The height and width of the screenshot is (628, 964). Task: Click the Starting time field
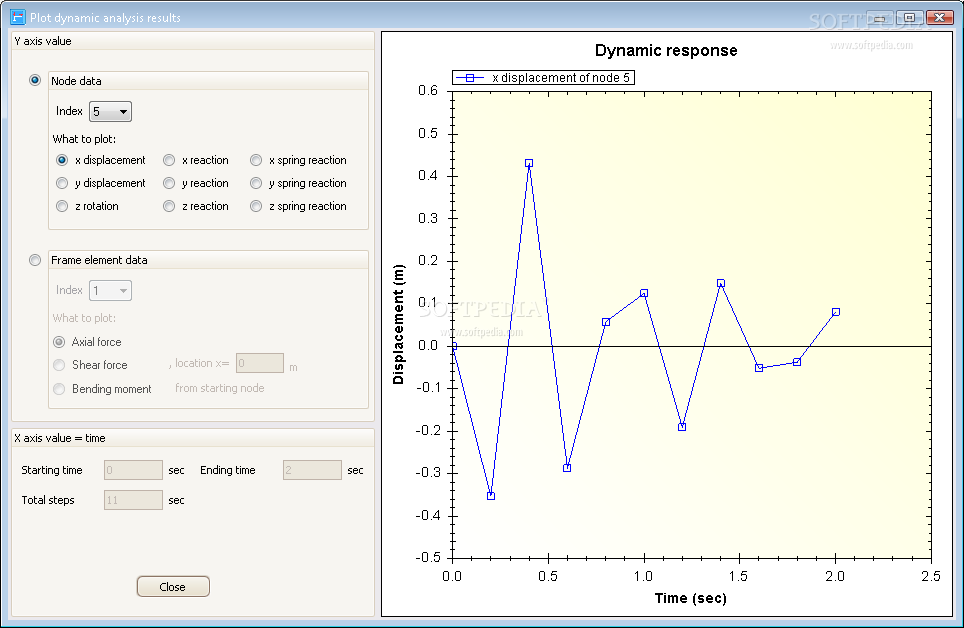click(x=133, y=470)
